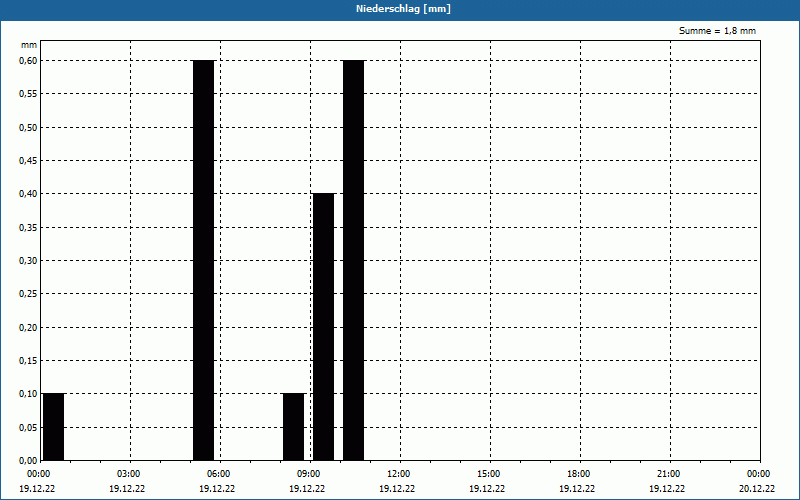Select the 0,05 y-axis label
800x500 pixels.
28,428
